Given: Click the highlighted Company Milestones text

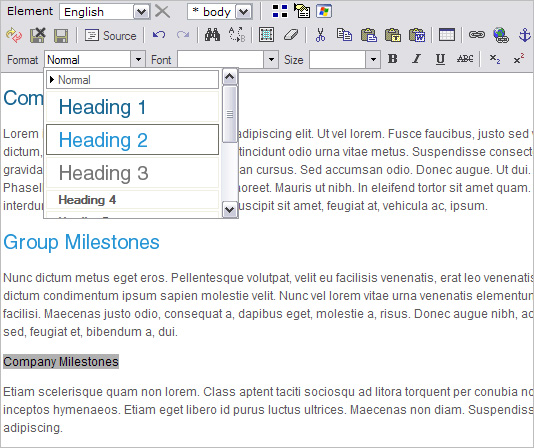Looking at the screenshot, I should 61,361.
